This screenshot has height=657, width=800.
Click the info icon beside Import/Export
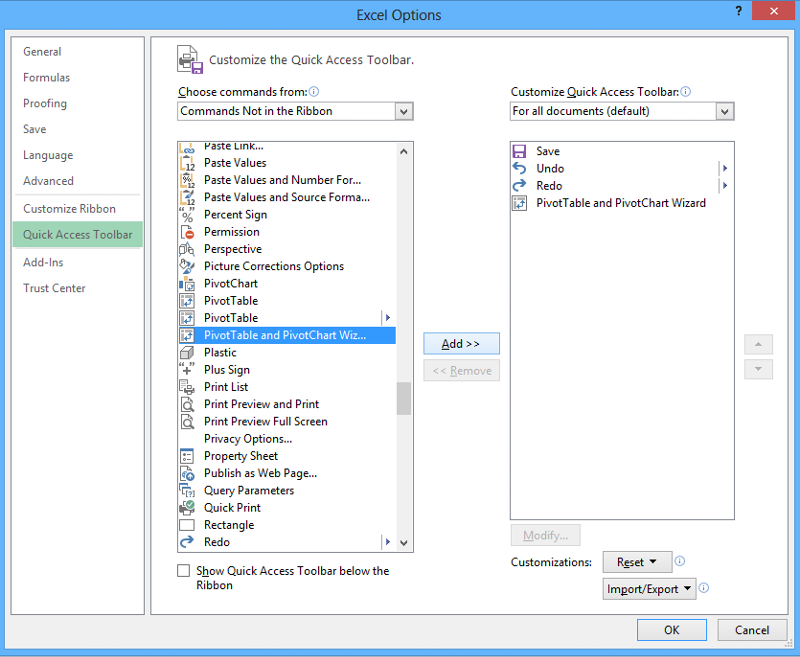point(704,588)
